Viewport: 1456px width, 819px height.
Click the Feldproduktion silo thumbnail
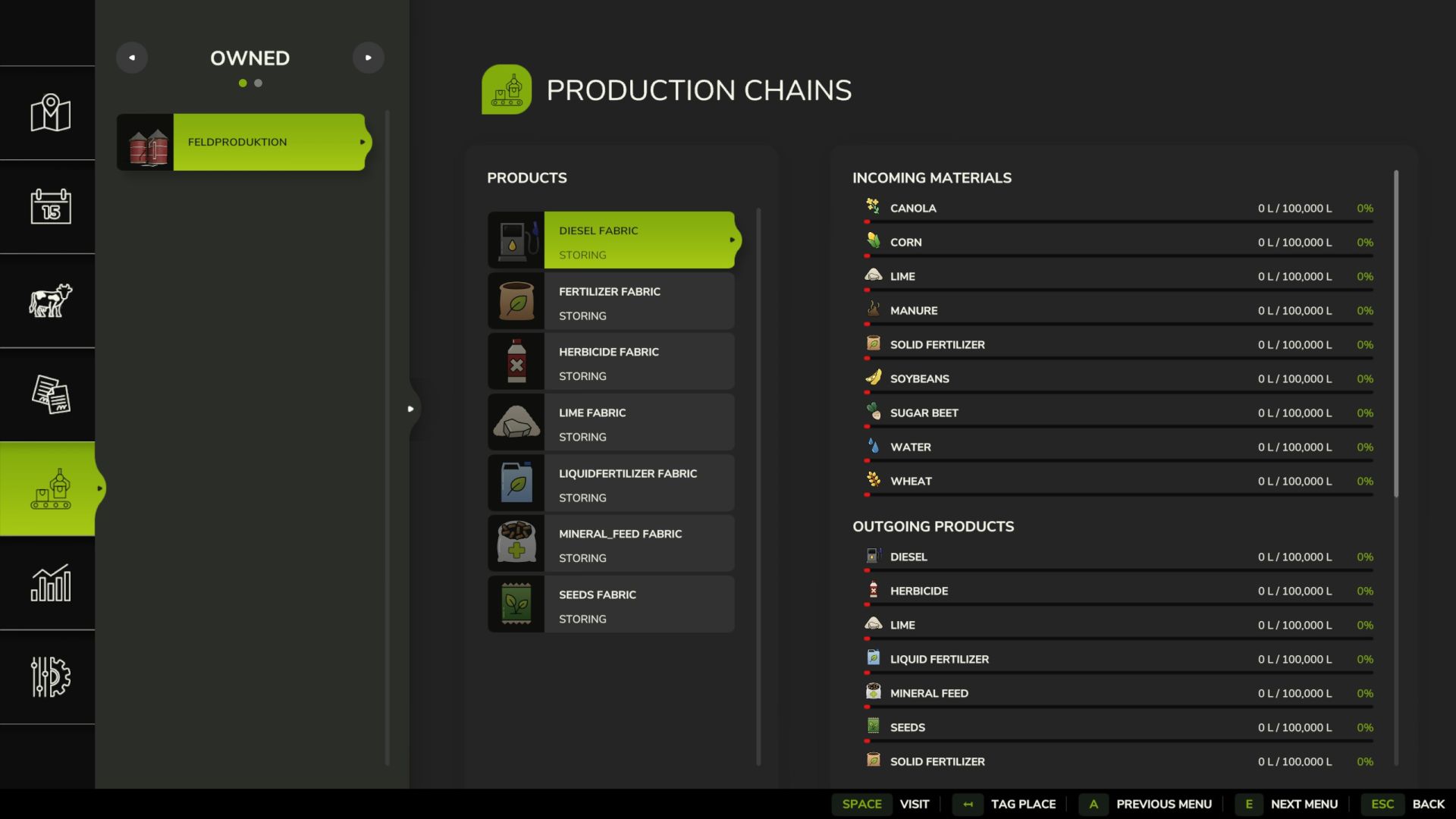146,143
